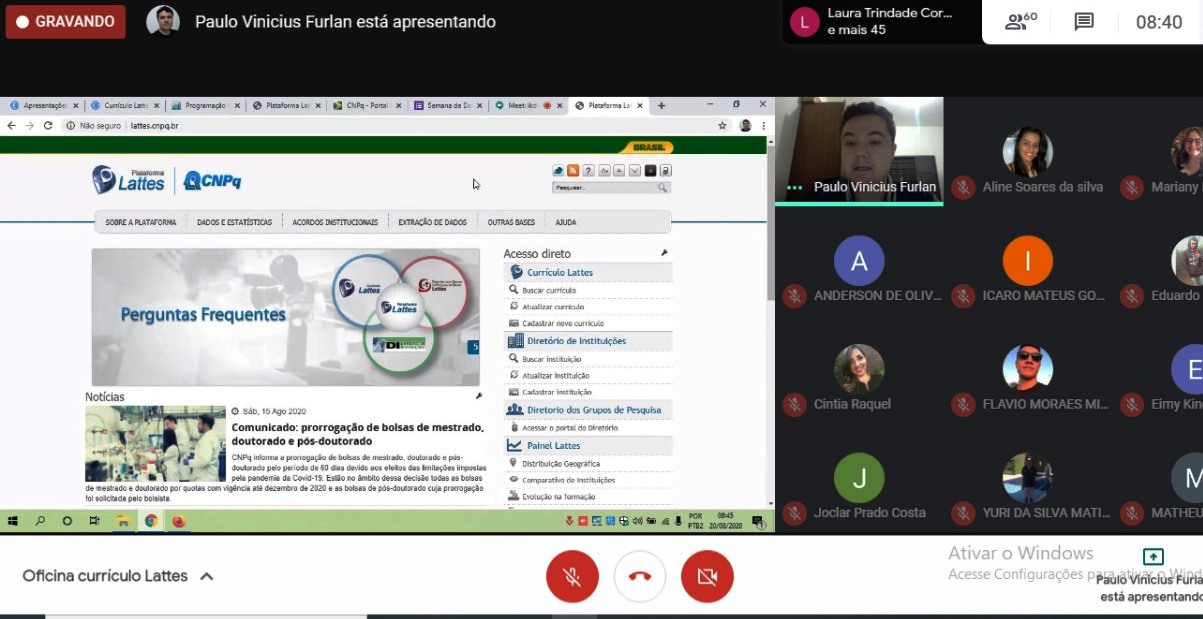Click the red GRAVANDO recording badge
This screenshot has height=619, width=1203.
[66, 21]
